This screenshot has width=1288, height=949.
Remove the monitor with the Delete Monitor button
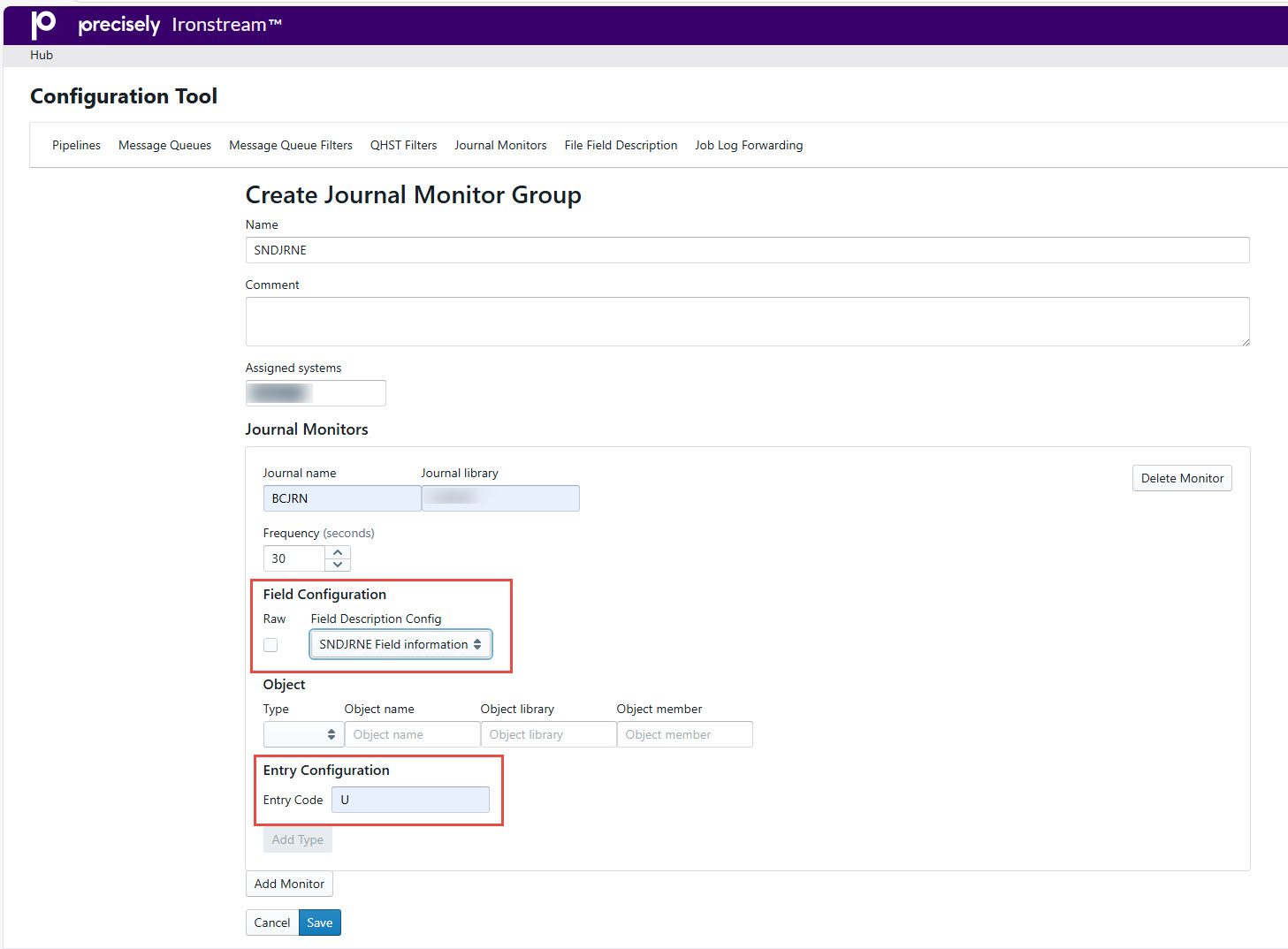(x=1182, y=478)
